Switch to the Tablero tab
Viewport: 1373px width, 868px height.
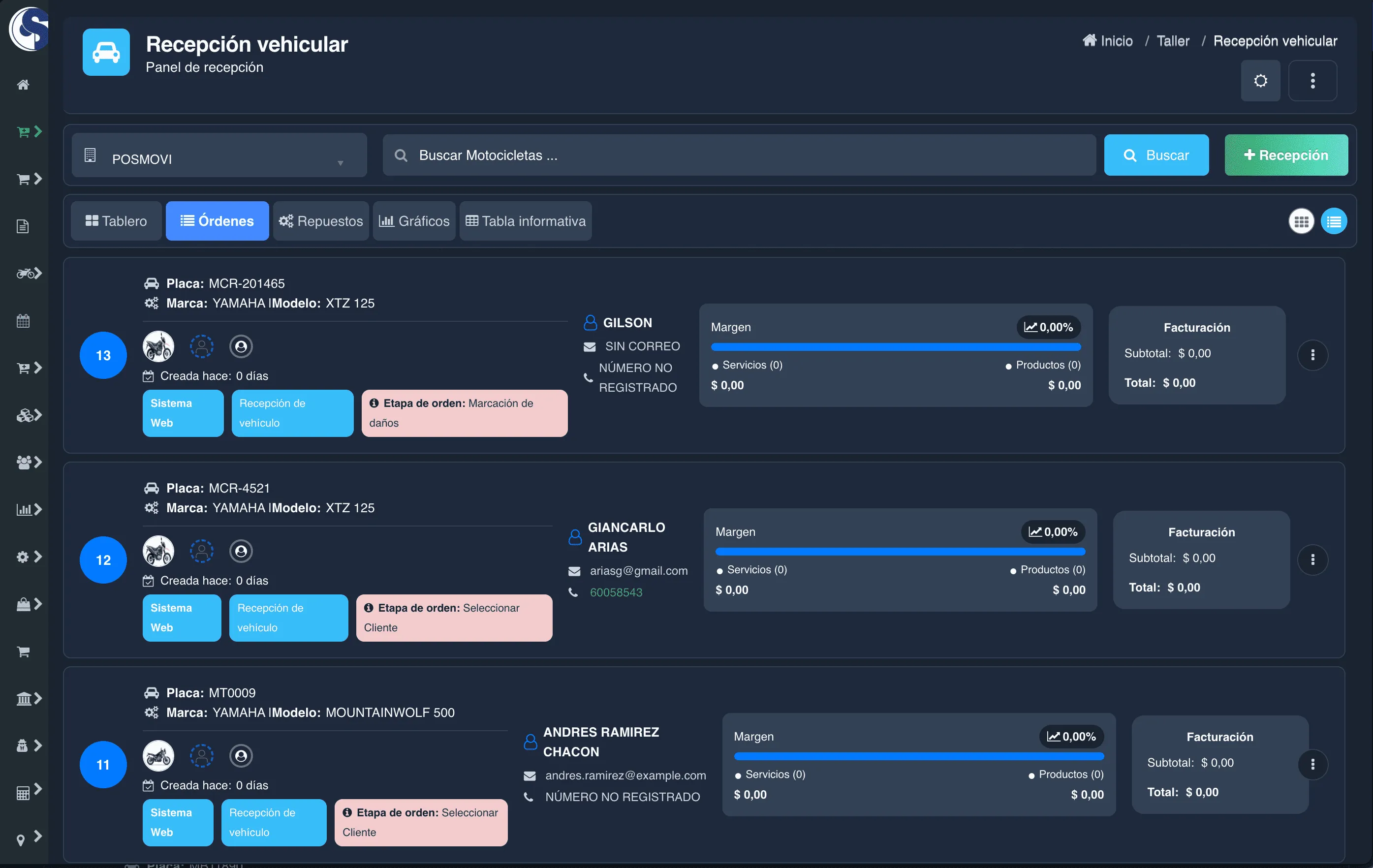(116, 221)
